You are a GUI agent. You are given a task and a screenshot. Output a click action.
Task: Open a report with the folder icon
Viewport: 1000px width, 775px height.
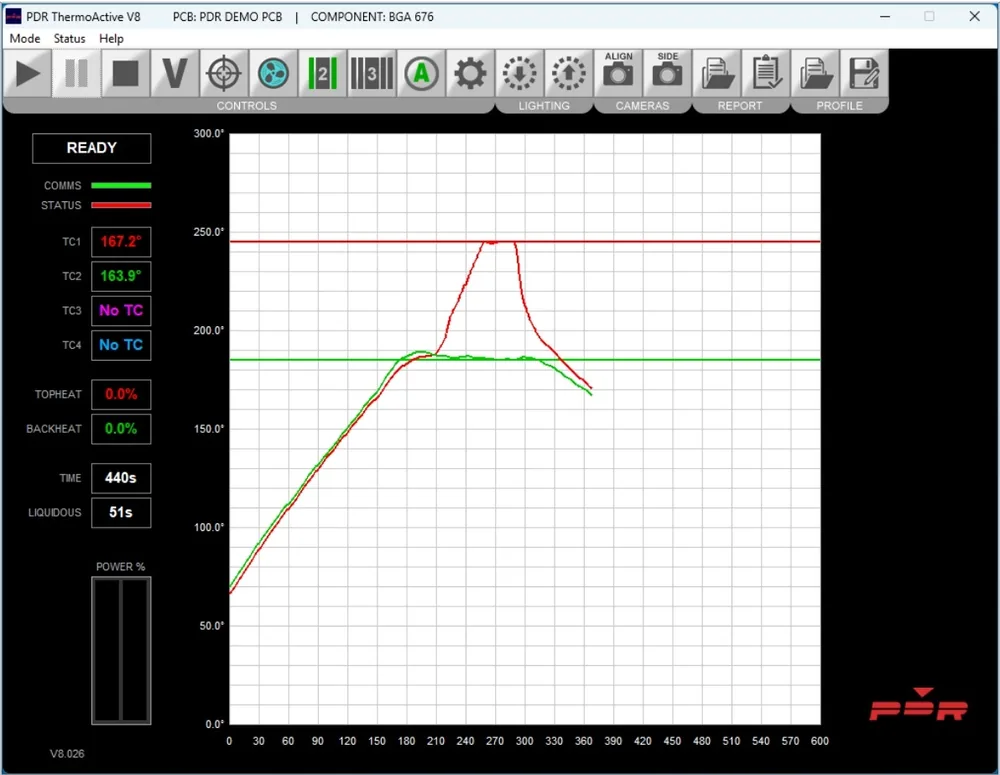(x=717, y=73)
